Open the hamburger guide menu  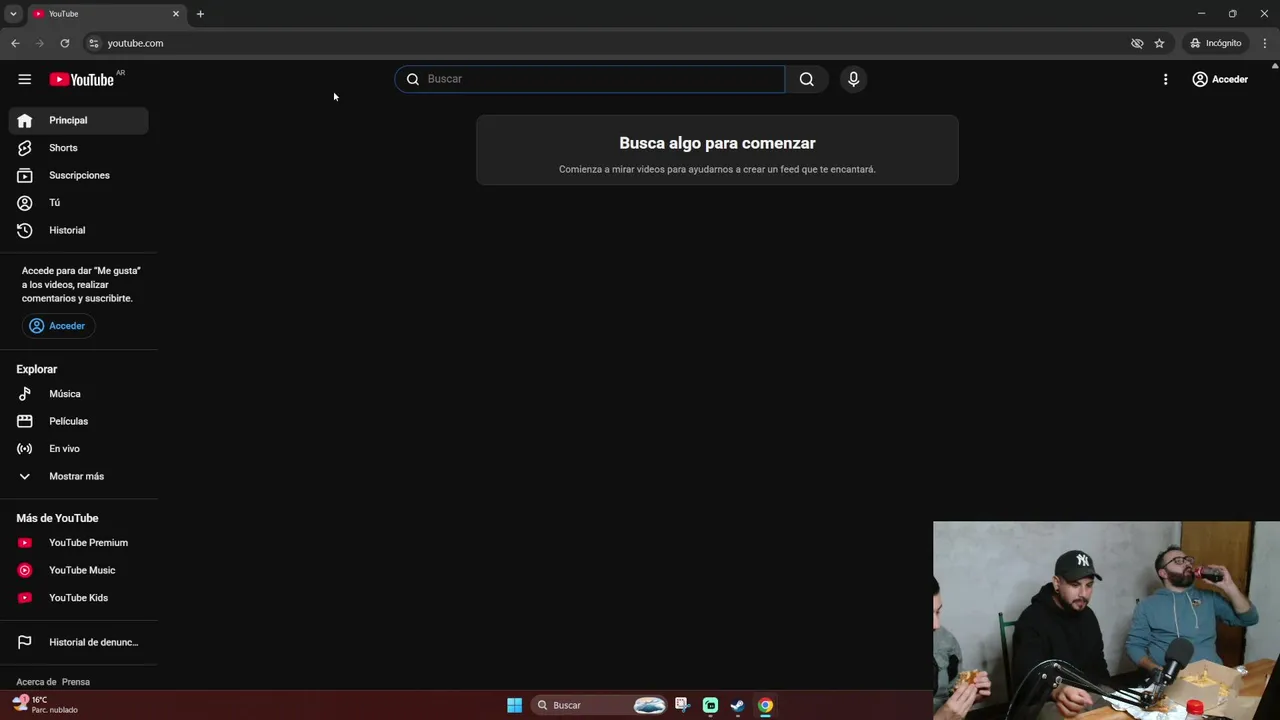pyautogui.click(x=25, y=79)
